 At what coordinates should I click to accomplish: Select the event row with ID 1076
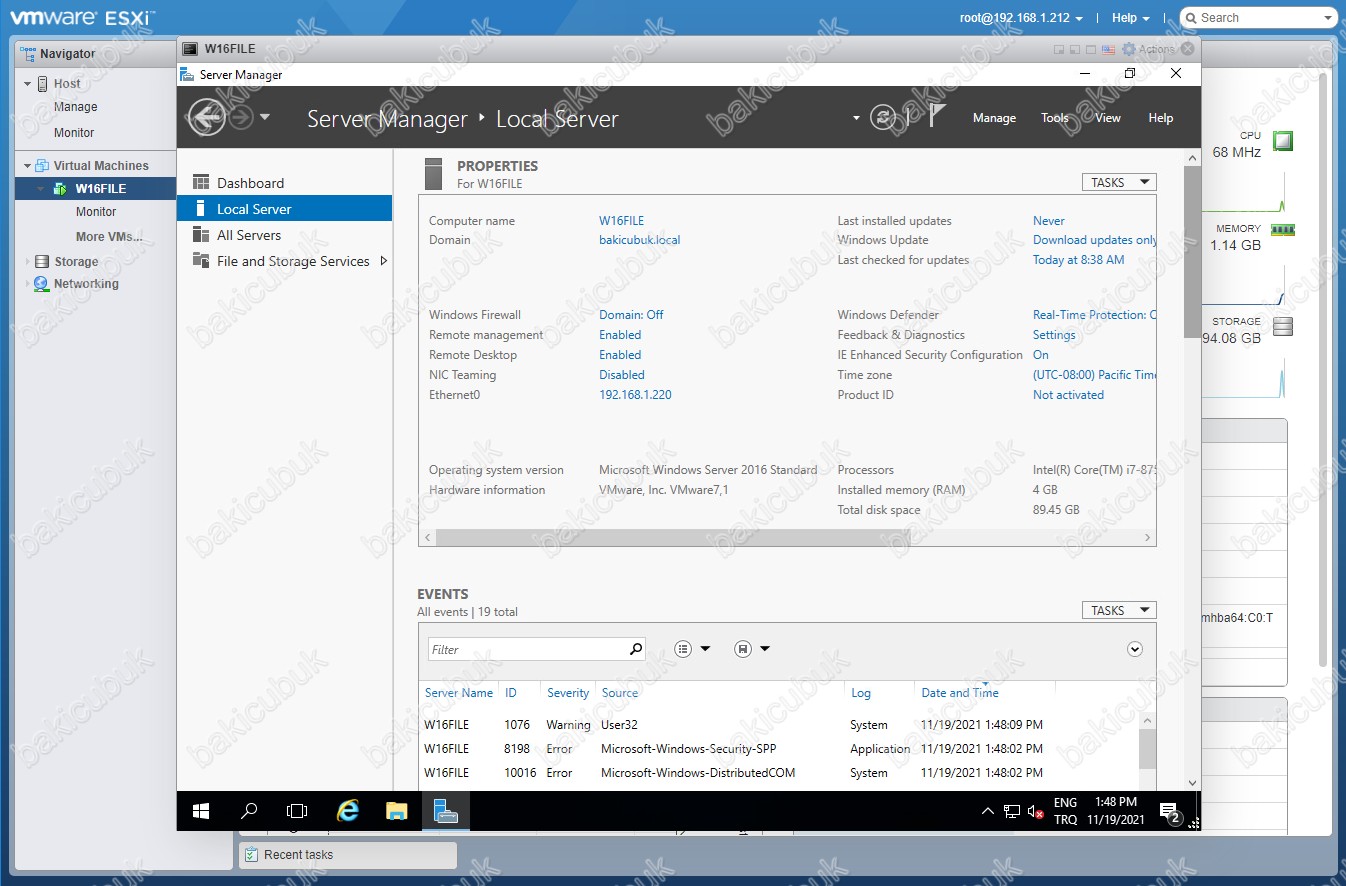click(779, 725)
